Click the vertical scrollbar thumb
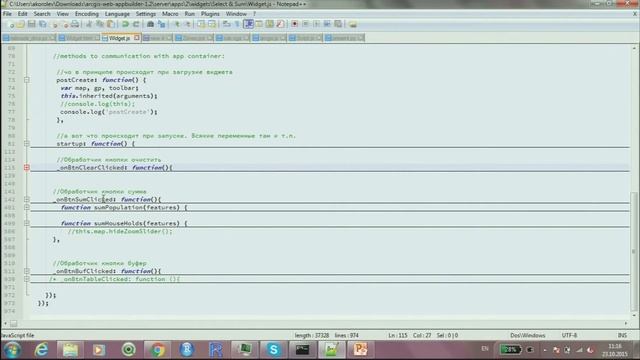 point(633,251)
